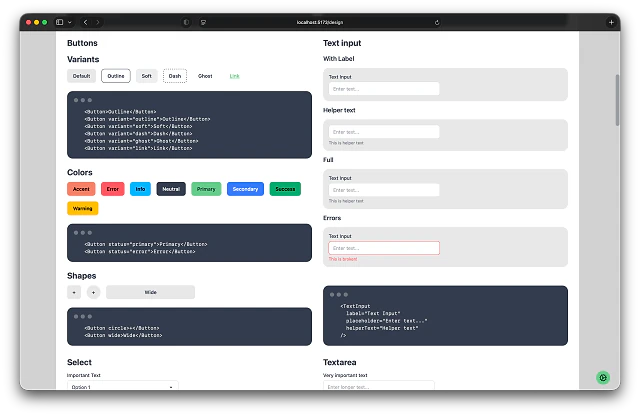Click the With Label text input field
Screen dimensions: 640x416
coord(384,89)
